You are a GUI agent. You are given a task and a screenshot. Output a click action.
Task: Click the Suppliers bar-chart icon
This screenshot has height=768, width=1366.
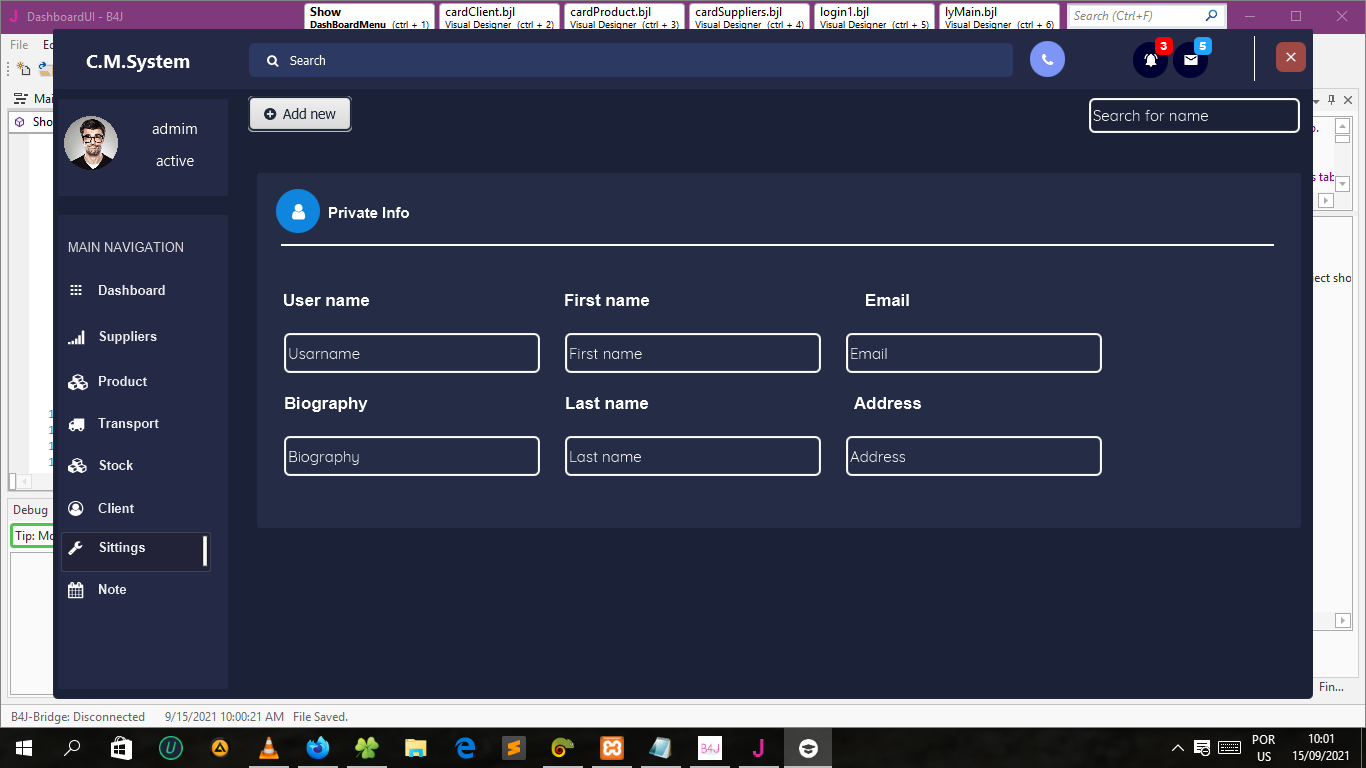coord(76,337)
